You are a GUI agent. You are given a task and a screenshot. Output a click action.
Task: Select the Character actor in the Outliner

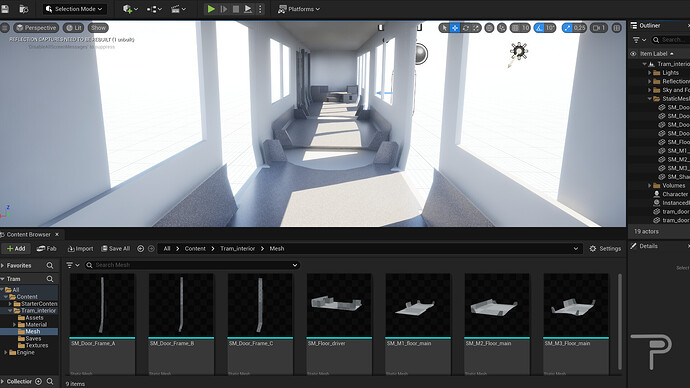point(675,194)
